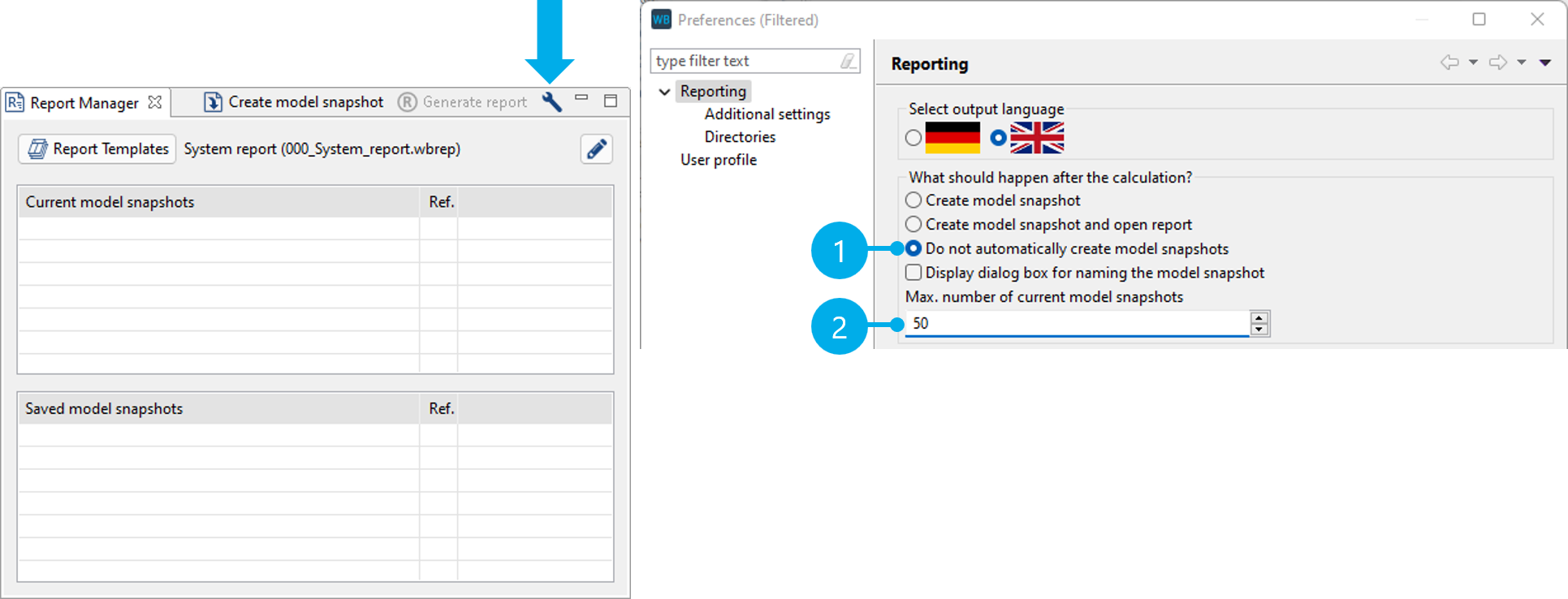
Task: Click the UK flag icon
Action: (1037, 138)
